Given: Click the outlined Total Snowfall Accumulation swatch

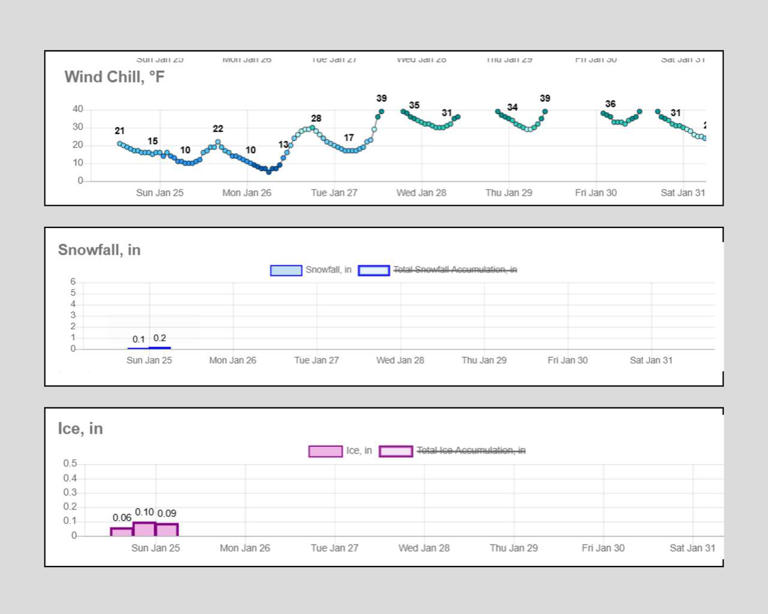Looking at the screenshot, I should click(374, 270).
